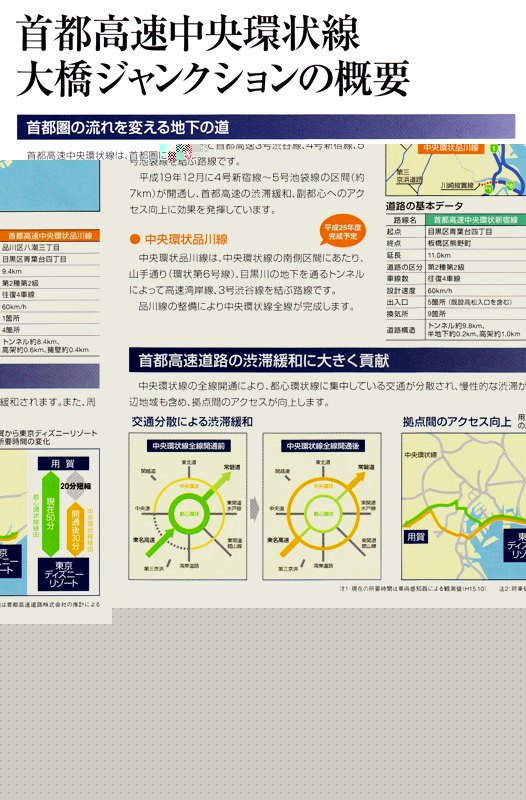This screenshot has width=526, height=800.
Task: Click the orange header cell '首都高速中央環状品川線'
Action: [x=49, y=236]
